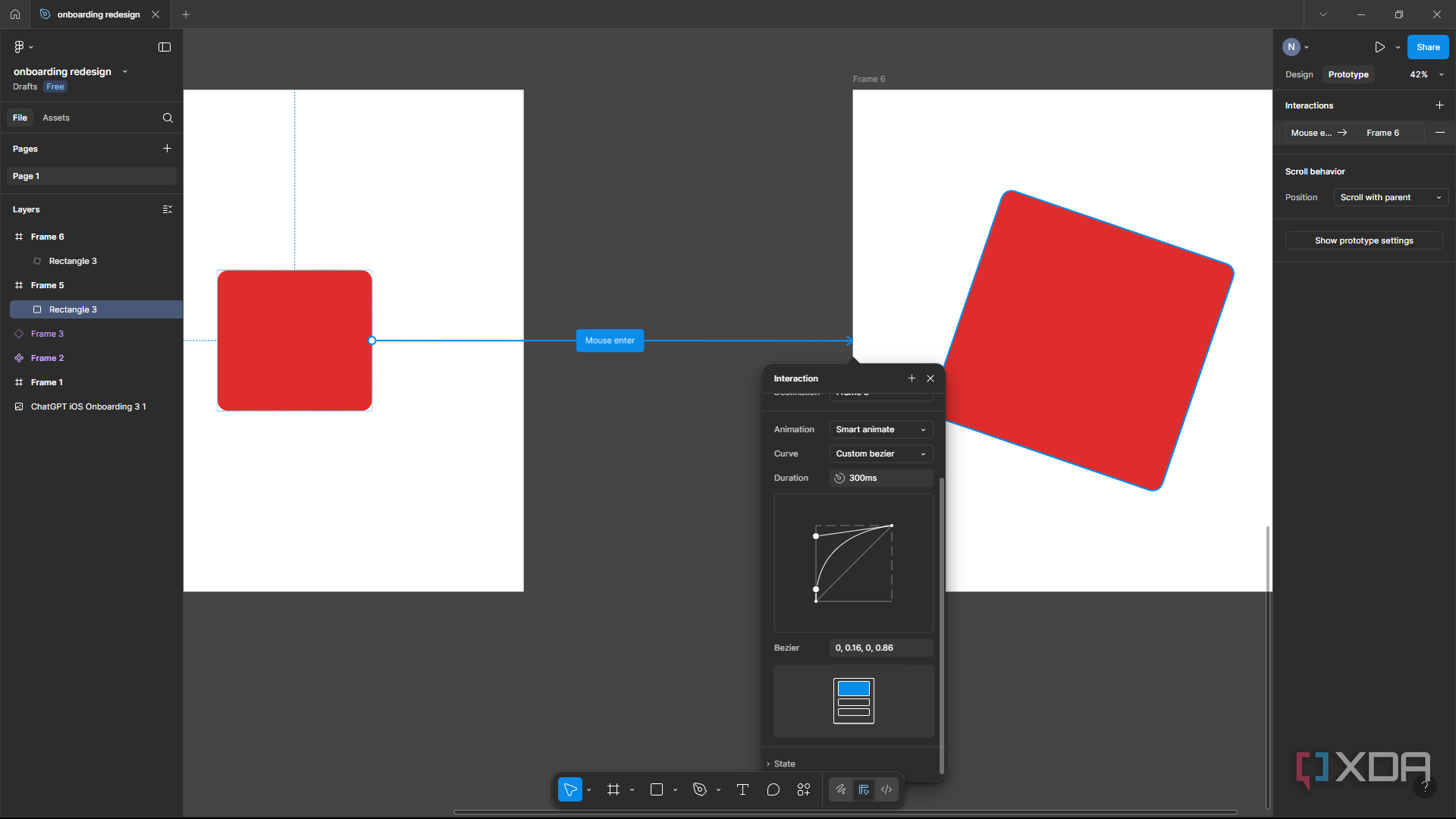
Task: Select the Frame tool in toolbar
Action: pos(613,789)
